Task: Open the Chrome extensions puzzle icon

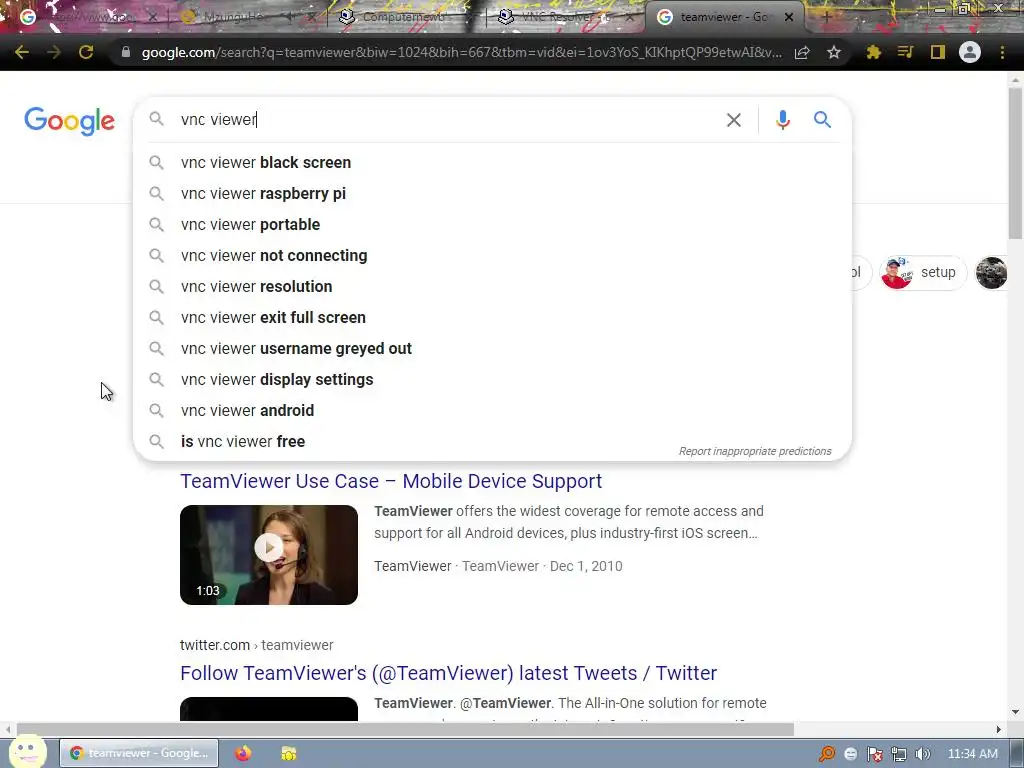Action: (x=873, y=52)
